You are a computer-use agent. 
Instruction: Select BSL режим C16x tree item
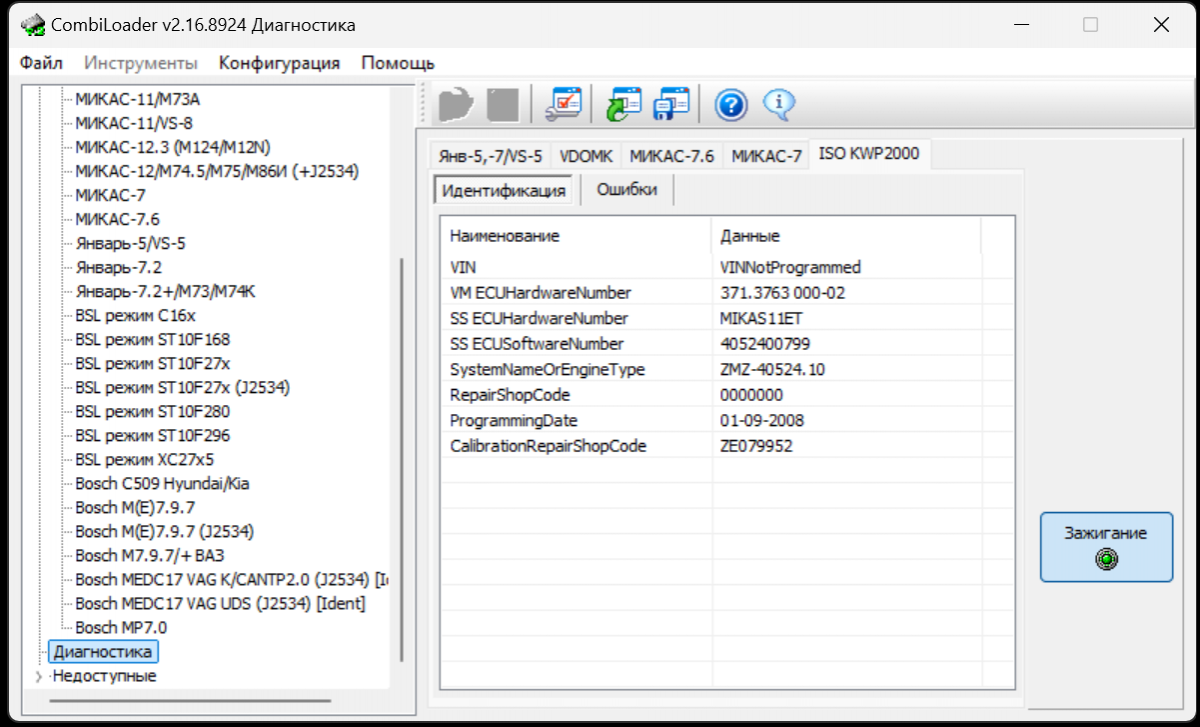[136, 315]
